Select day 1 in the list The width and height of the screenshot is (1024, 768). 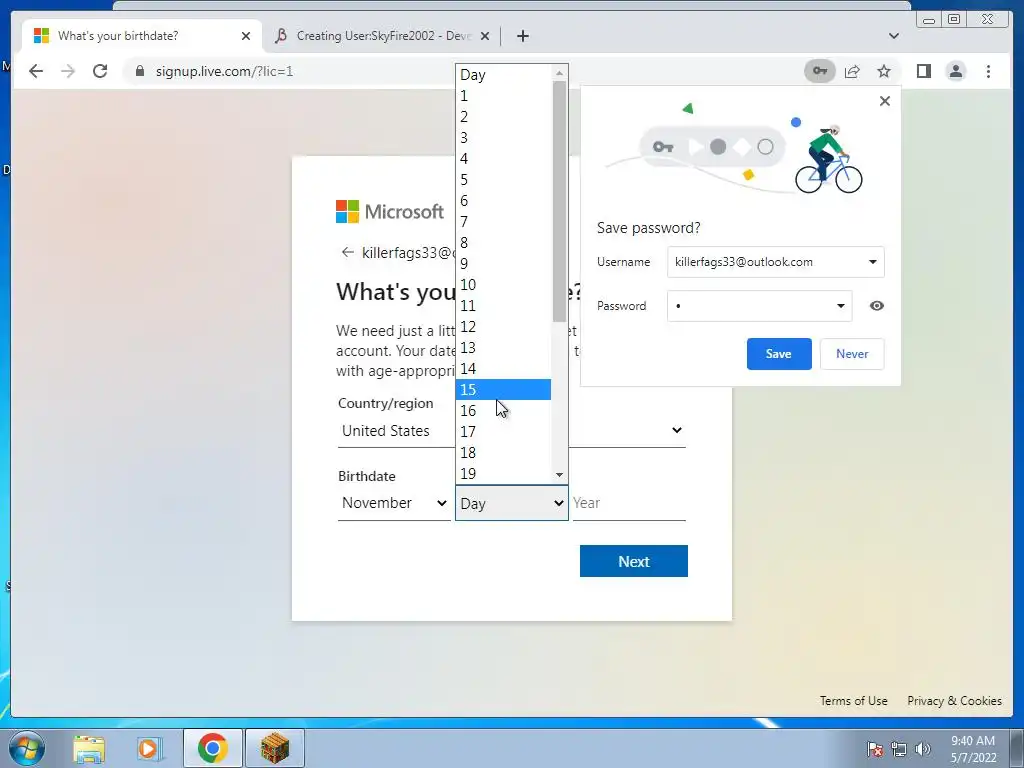click(x=504, y=96)
